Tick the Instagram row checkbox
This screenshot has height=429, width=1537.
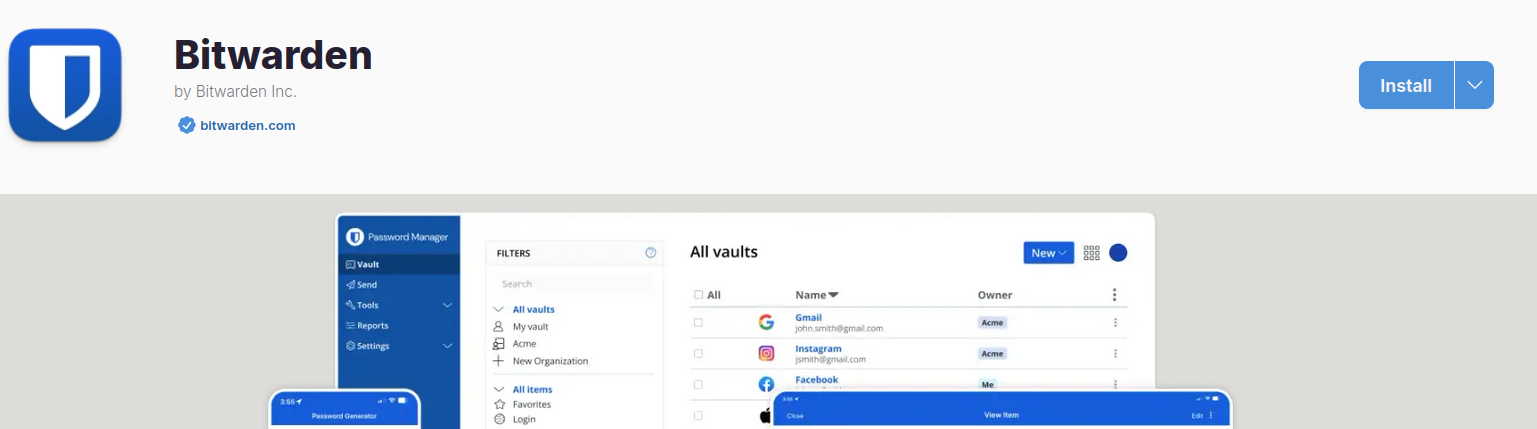pos(698,353)
